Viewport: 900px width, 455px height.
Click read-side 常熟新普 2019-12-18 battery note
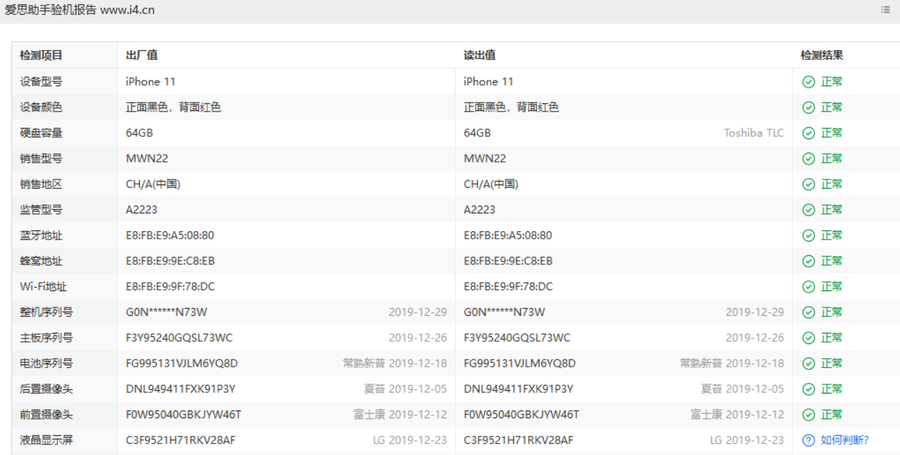coord(732,363)
